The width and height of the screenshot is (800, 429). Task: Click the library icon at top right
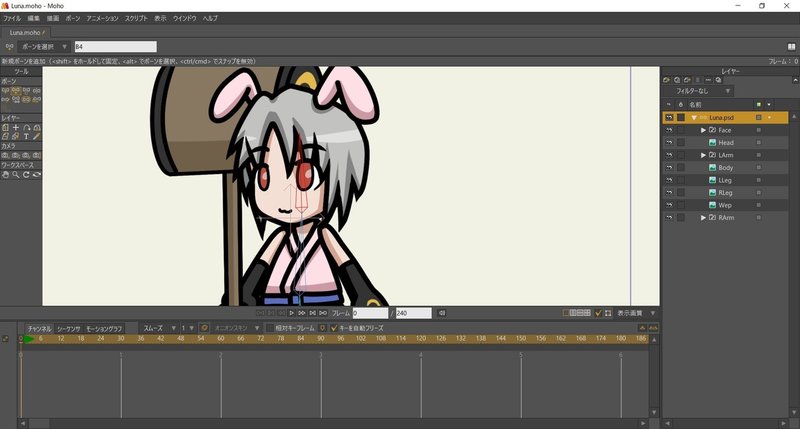pos(791,46)
